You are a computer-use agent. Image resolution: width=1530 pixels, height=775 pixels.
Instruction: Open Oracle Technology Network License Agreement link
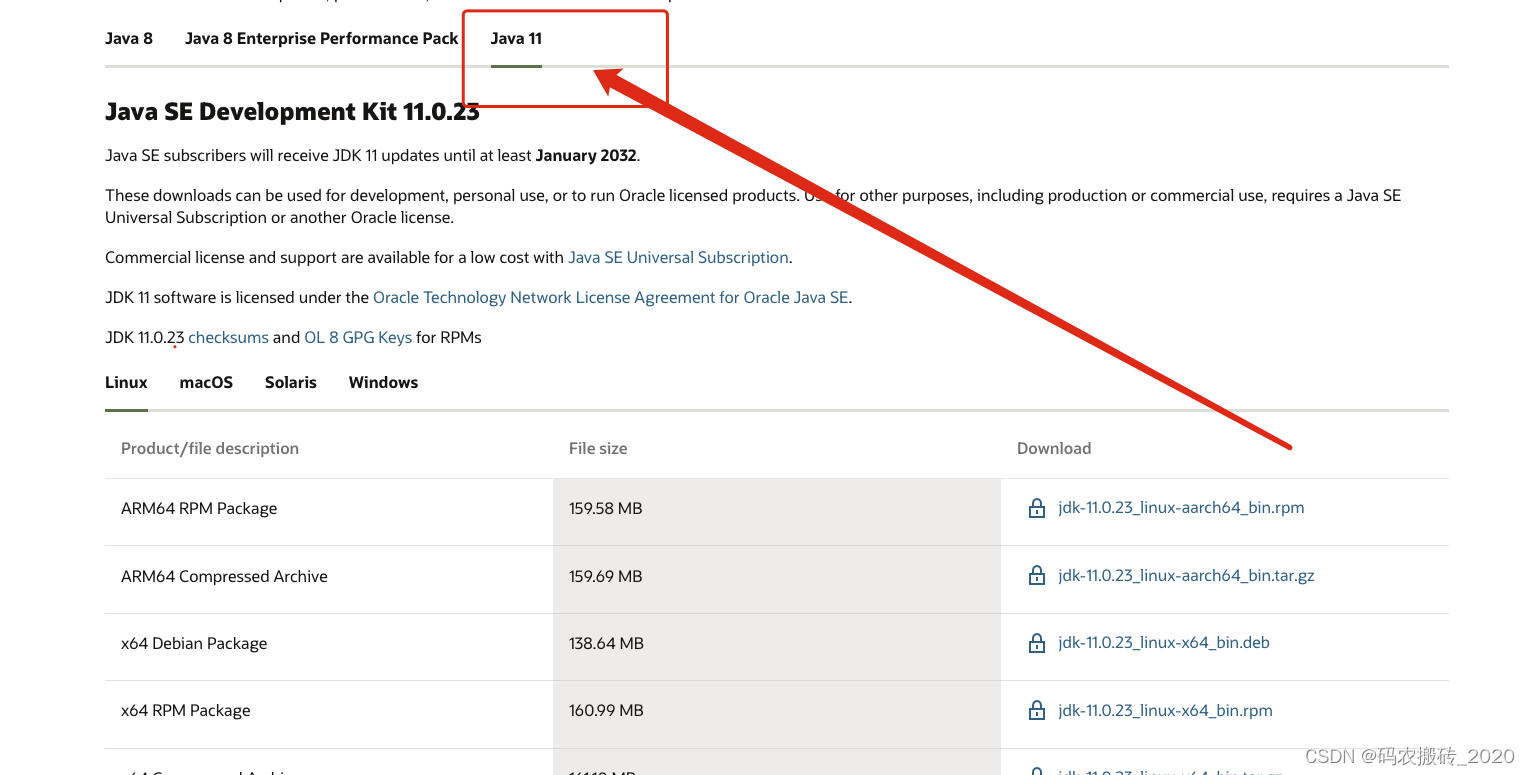click(x=610, y=297)
